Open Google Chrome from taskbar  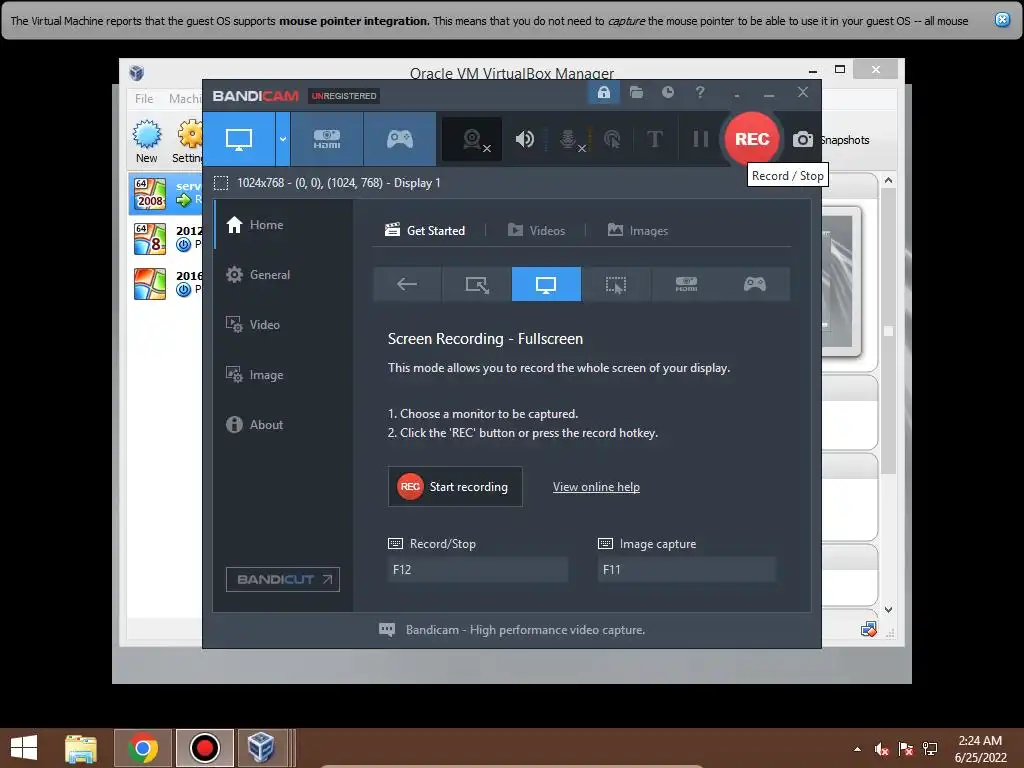[x=142, y=748]
